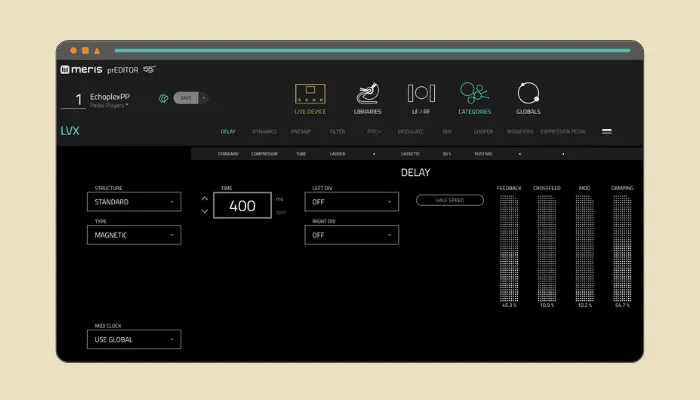Open the Libraries icon
The height and width of the screenshot is (400, 700).
click(367, 93)
